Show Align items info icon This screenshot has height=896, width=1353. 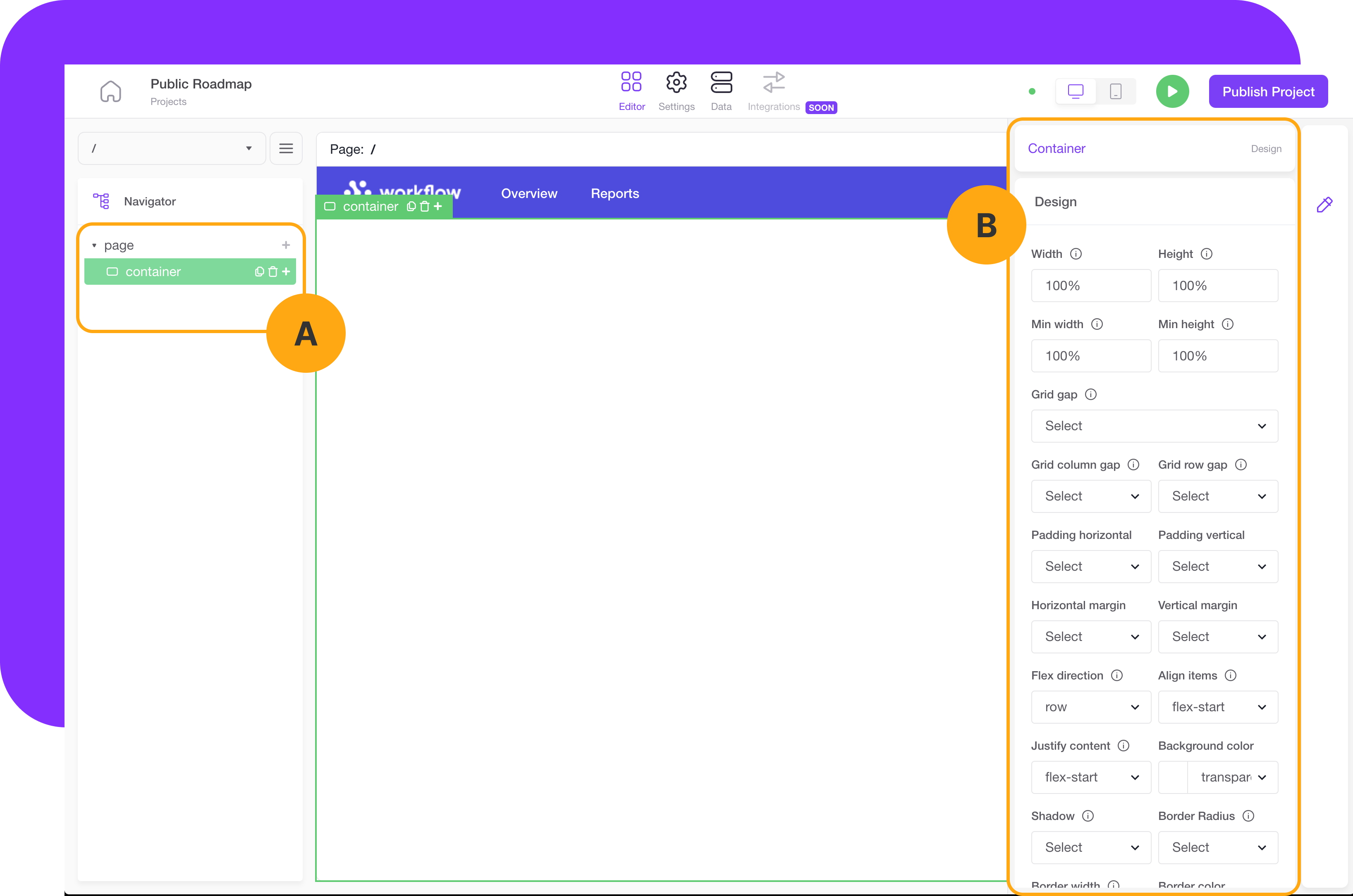(x=1231, y=675)
